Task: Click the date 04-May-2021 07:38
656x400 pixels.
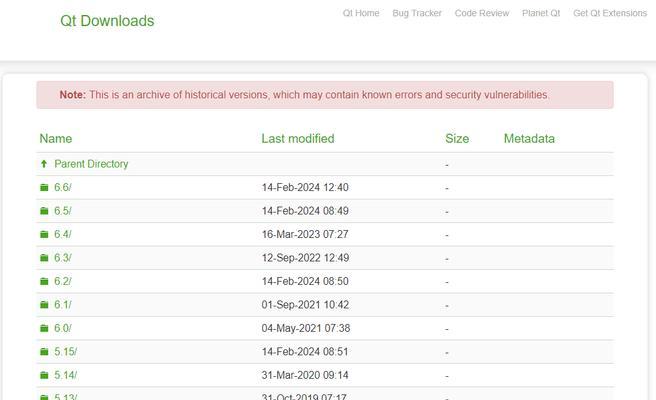Action: [306, 328]
